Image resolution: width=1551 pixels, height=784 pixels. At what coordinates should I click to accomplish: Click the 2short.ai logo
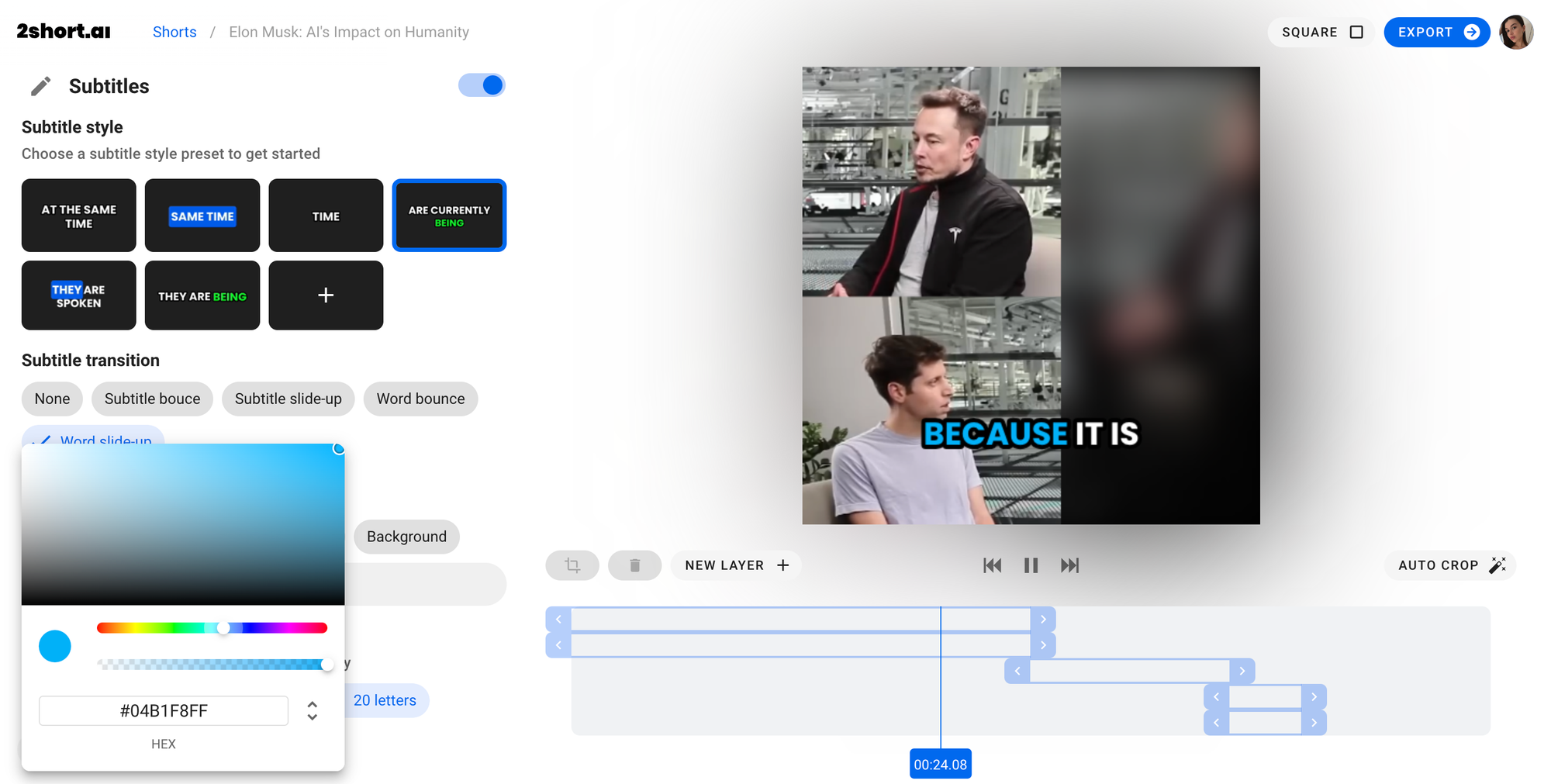64,31
